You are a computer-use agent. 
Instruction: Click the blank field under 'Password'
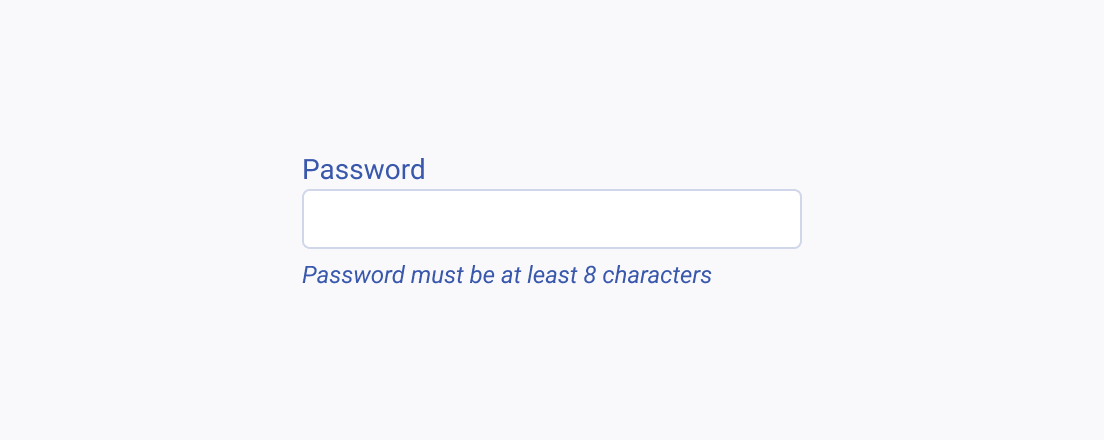click(x=551, y=219)
